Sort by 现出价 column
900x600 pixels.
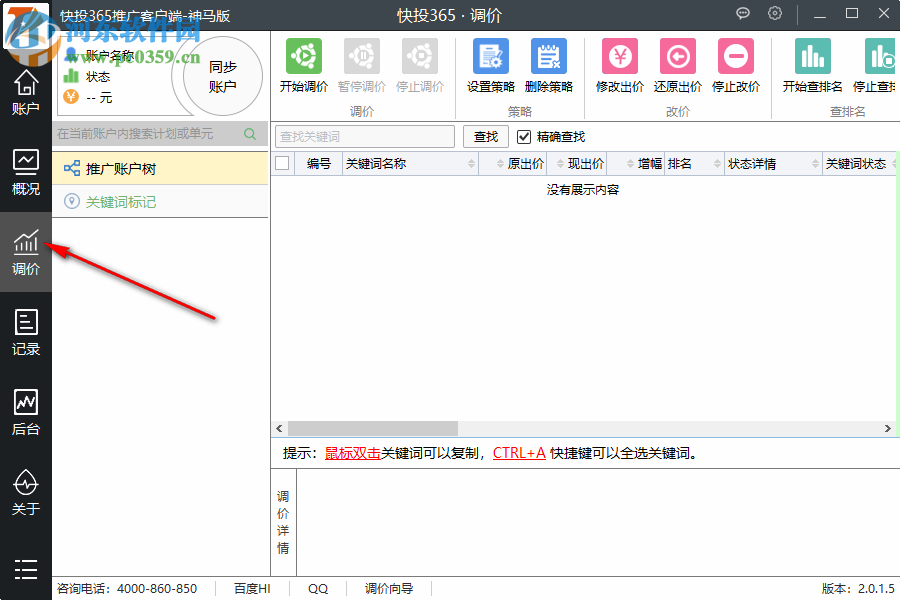click(x=577, y=164)
